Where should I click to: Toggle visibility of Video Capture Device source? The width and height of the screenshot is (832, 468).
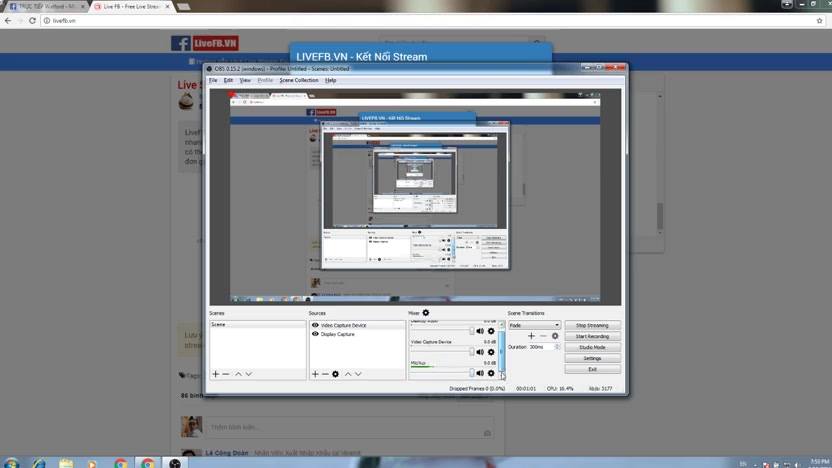315,325
